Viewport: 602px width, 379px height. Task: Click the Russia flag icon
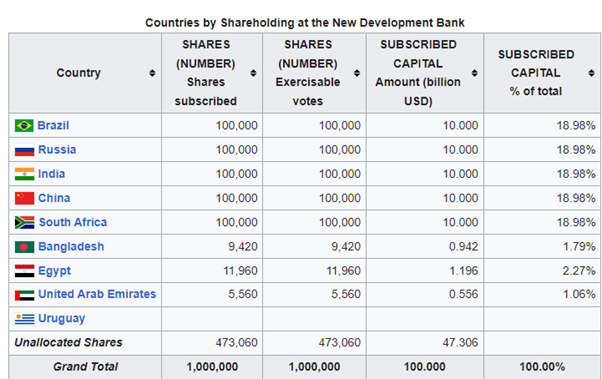pyautogui.click(x=24, y=150)
